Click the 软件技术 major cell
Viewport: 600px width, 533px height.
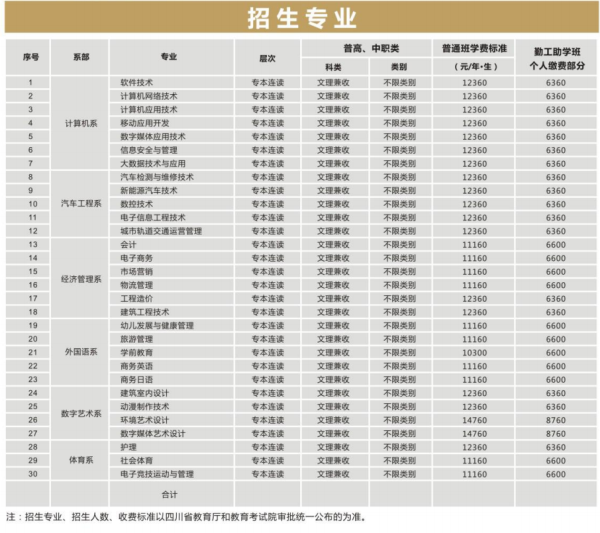pos(171,83)
